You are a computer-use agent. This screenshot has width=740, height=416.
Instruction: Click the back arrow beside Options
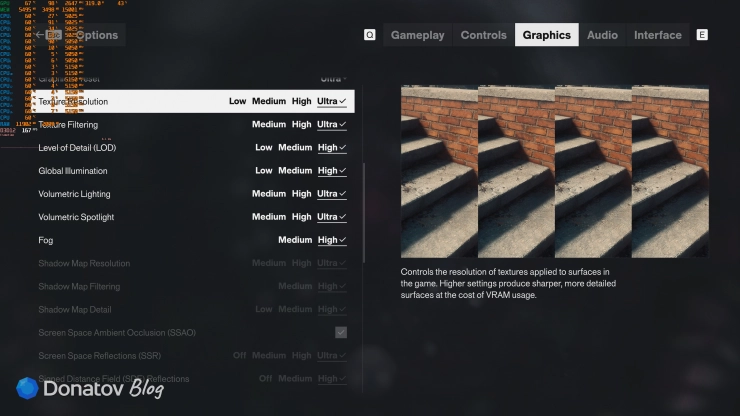coord(40,35)
